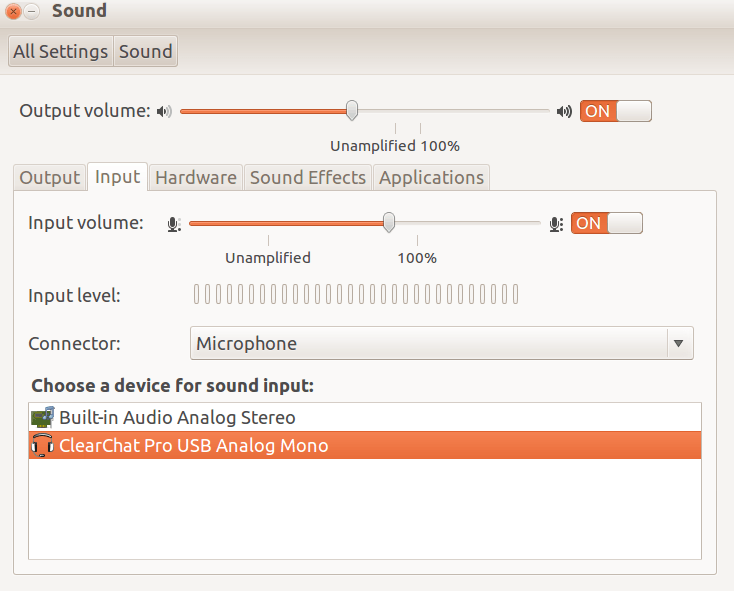
Task: Open the Microphone connector combo box
Action: tap(430, 344)
